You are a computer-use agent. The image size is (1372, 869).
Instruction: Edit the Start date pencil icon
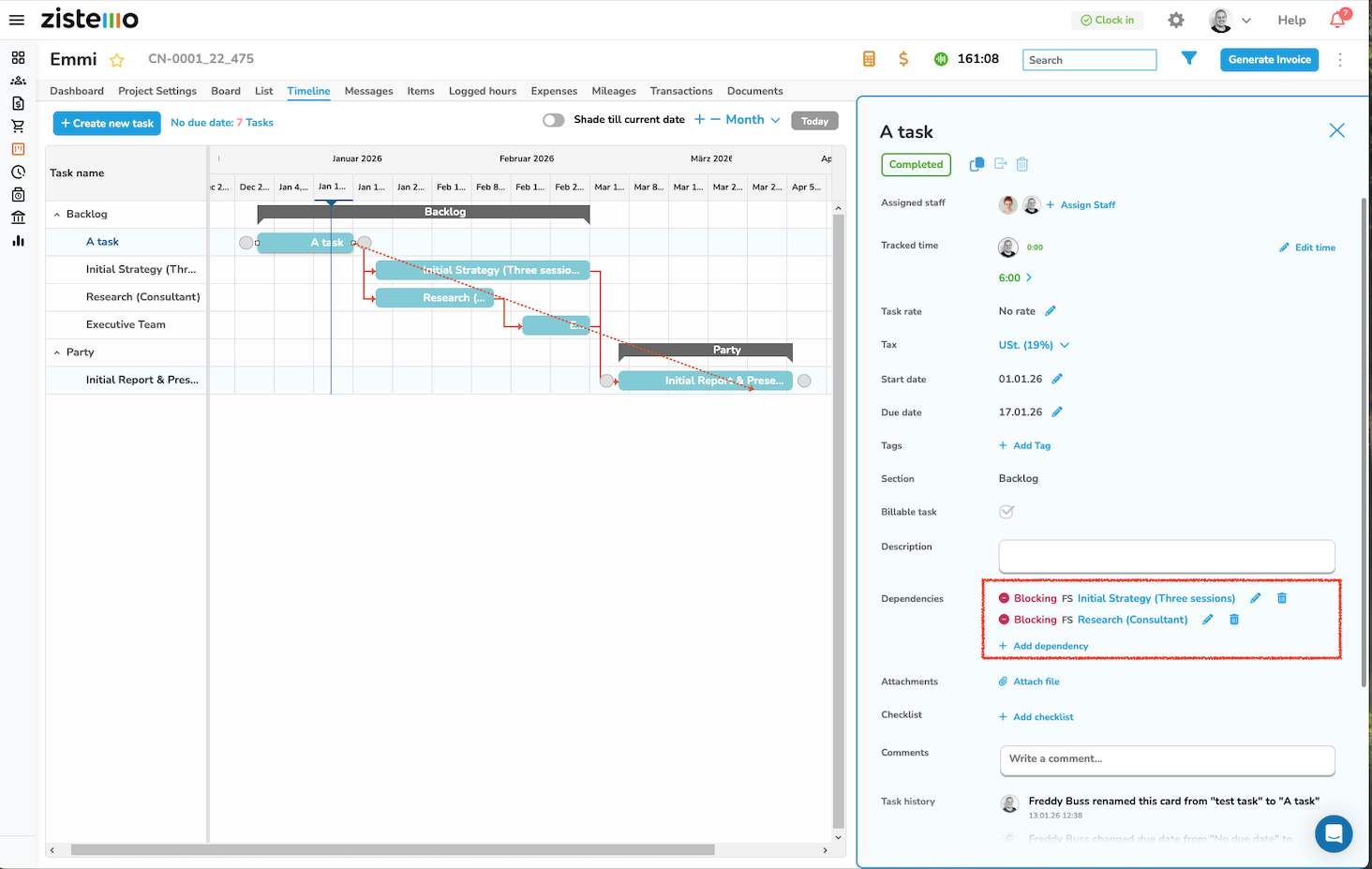[1057, 379]
